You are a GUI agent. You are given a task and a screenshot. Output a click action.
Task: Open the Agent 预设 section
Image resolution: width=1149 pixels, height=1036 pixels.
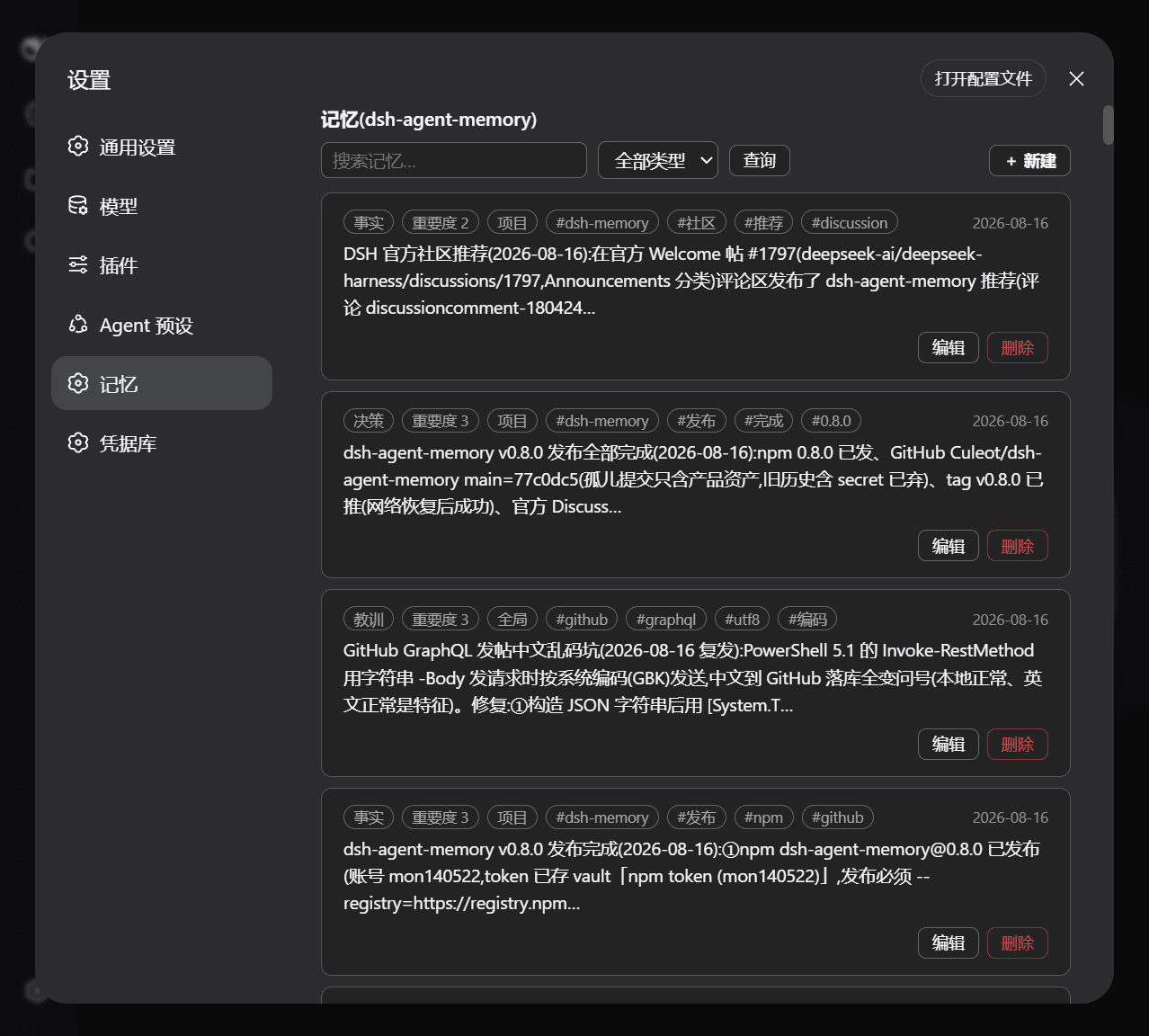tap(162, 325)
